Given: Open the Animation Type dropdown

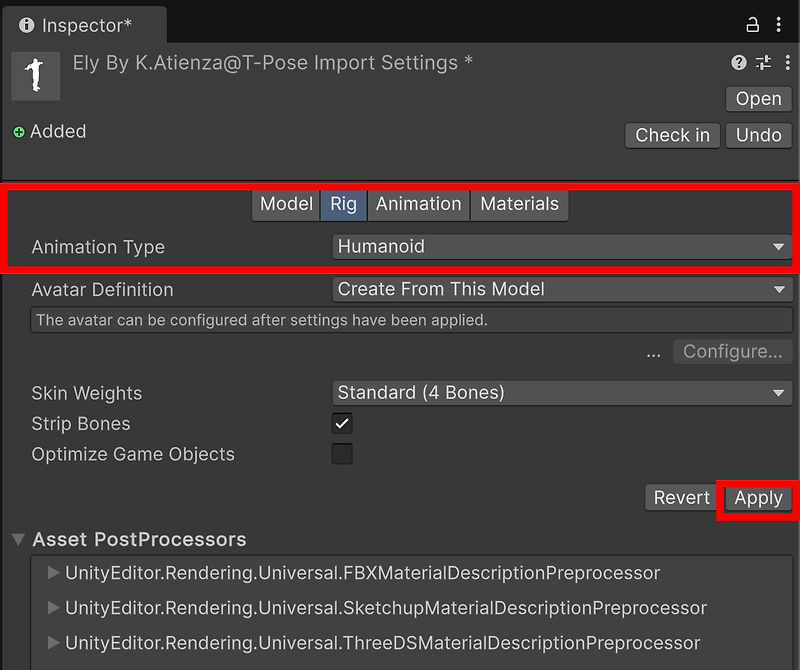Looking at the screenshot, I should tap(560, 247).
